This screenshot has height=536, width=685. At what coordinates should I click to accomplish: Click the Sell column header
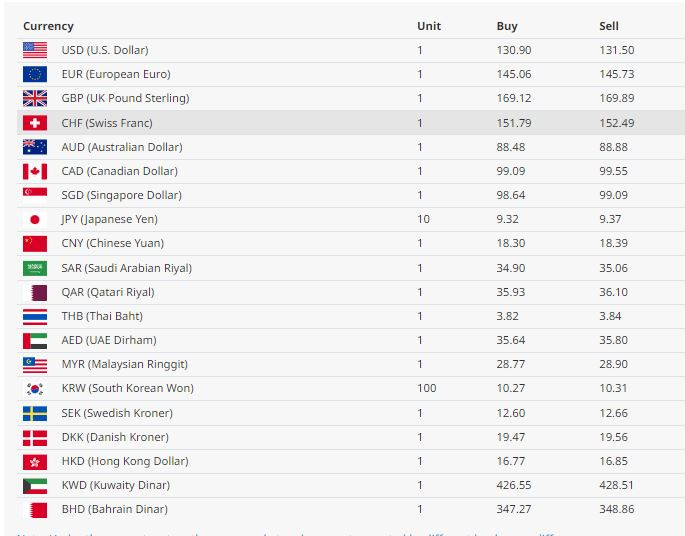click(609, 26)
